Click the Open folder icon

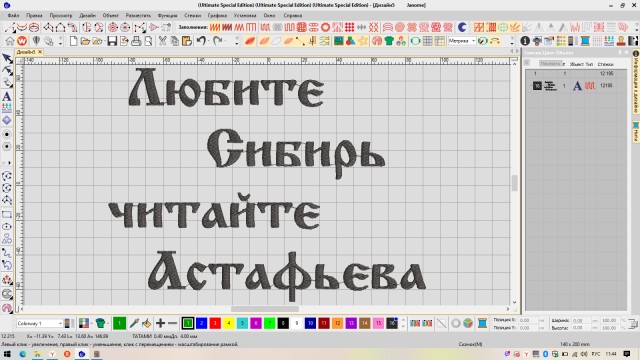click(85, 41)
